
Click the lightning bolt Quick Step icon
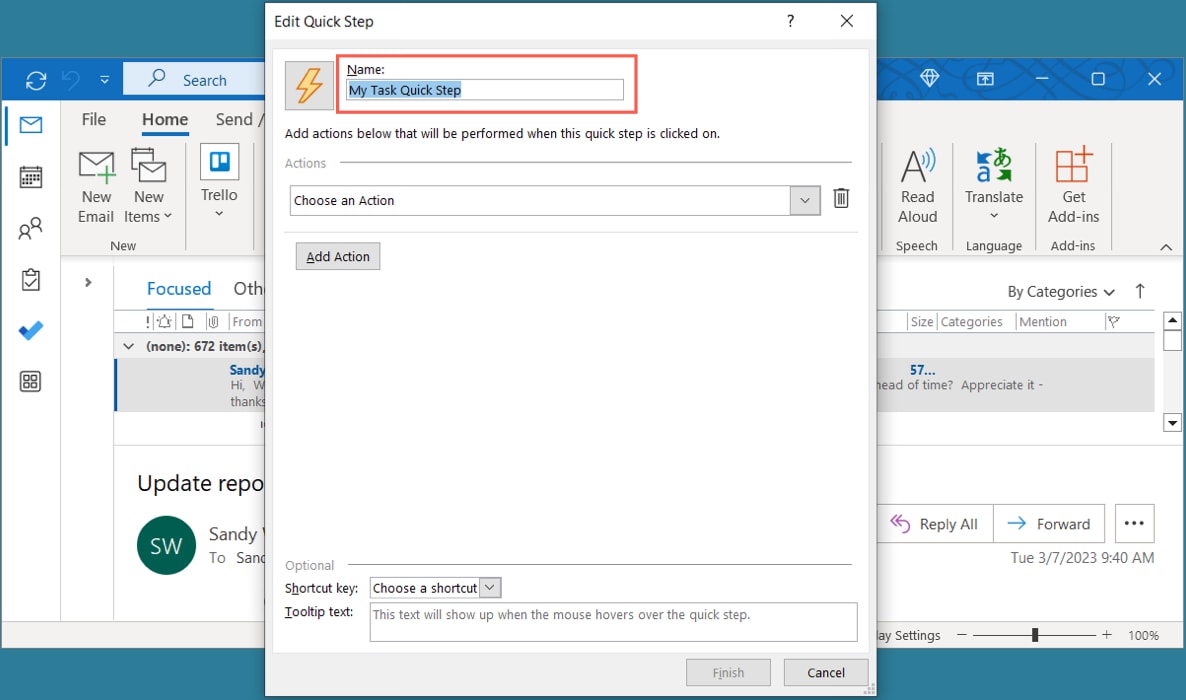click(309, 86)
